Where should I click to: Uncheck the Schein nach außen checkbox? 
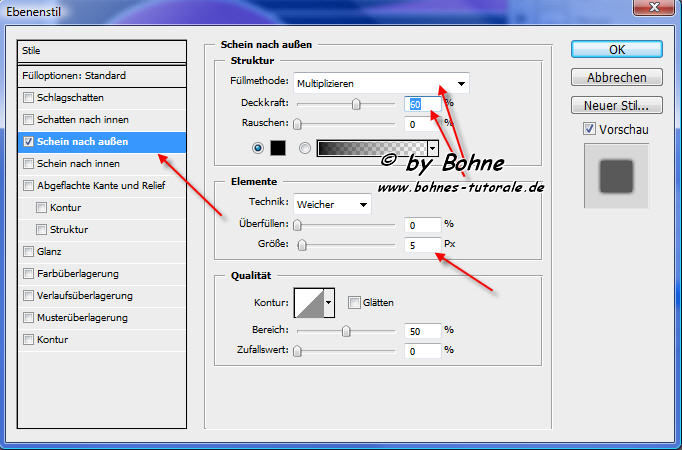coord(28,142)
